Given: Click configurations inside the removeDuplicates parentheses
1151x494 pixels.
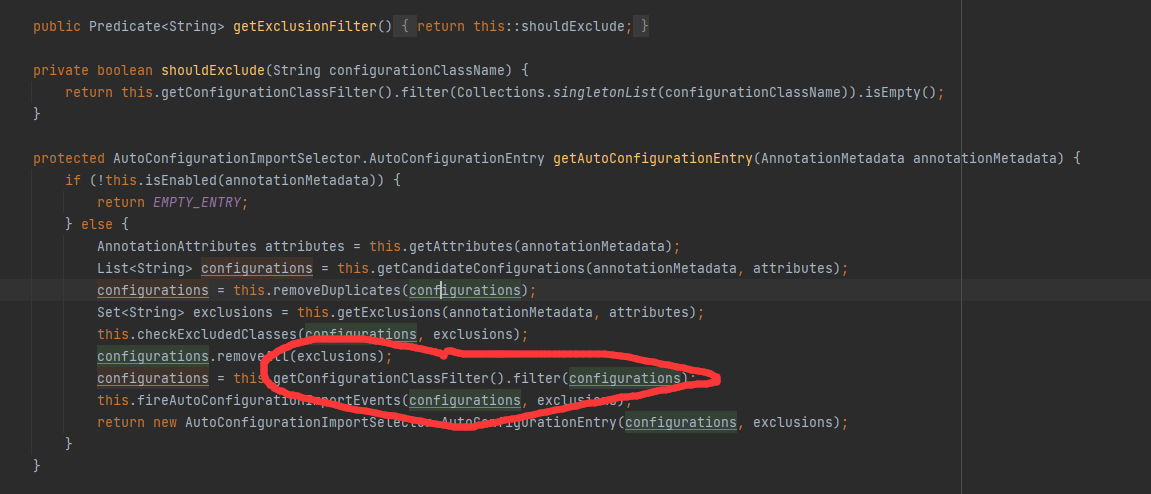Looking at the screenshot, I should [464, 291].
